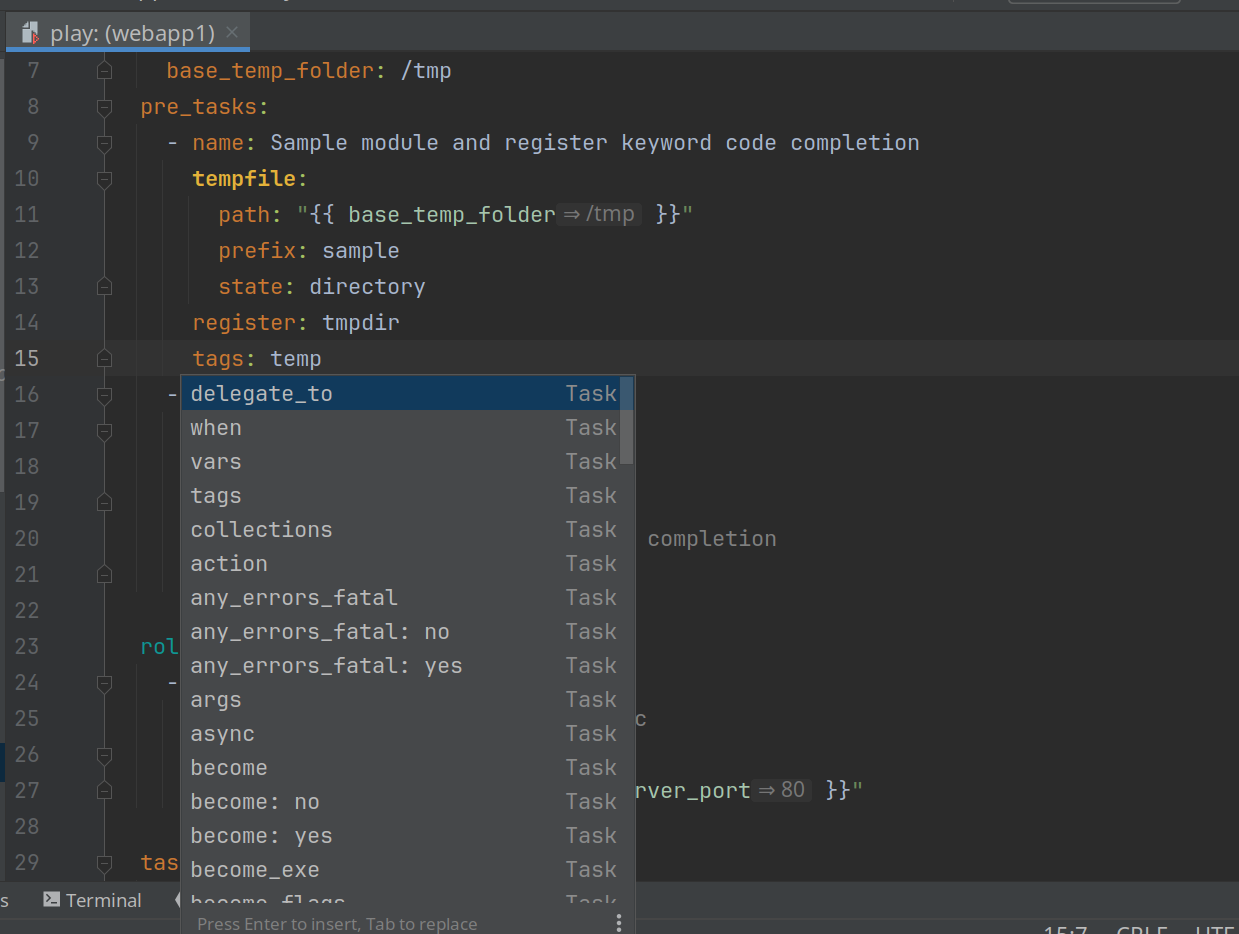Viewport: 1239px width, 934px height.
Task: Toggle the fold marker on line 24
Action: coord(104,683)
